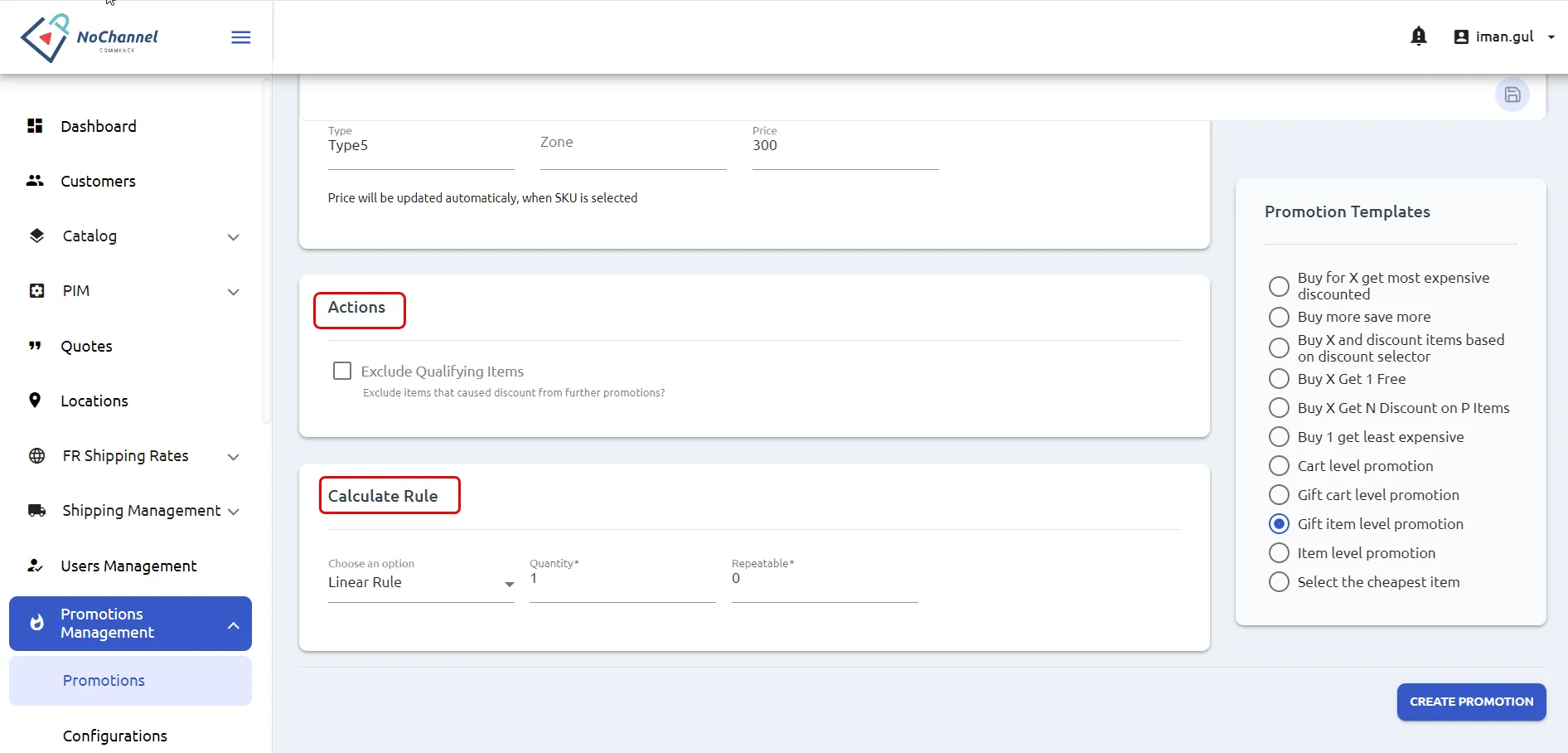Click the Create Promotion button

(x=1471, y=702)
